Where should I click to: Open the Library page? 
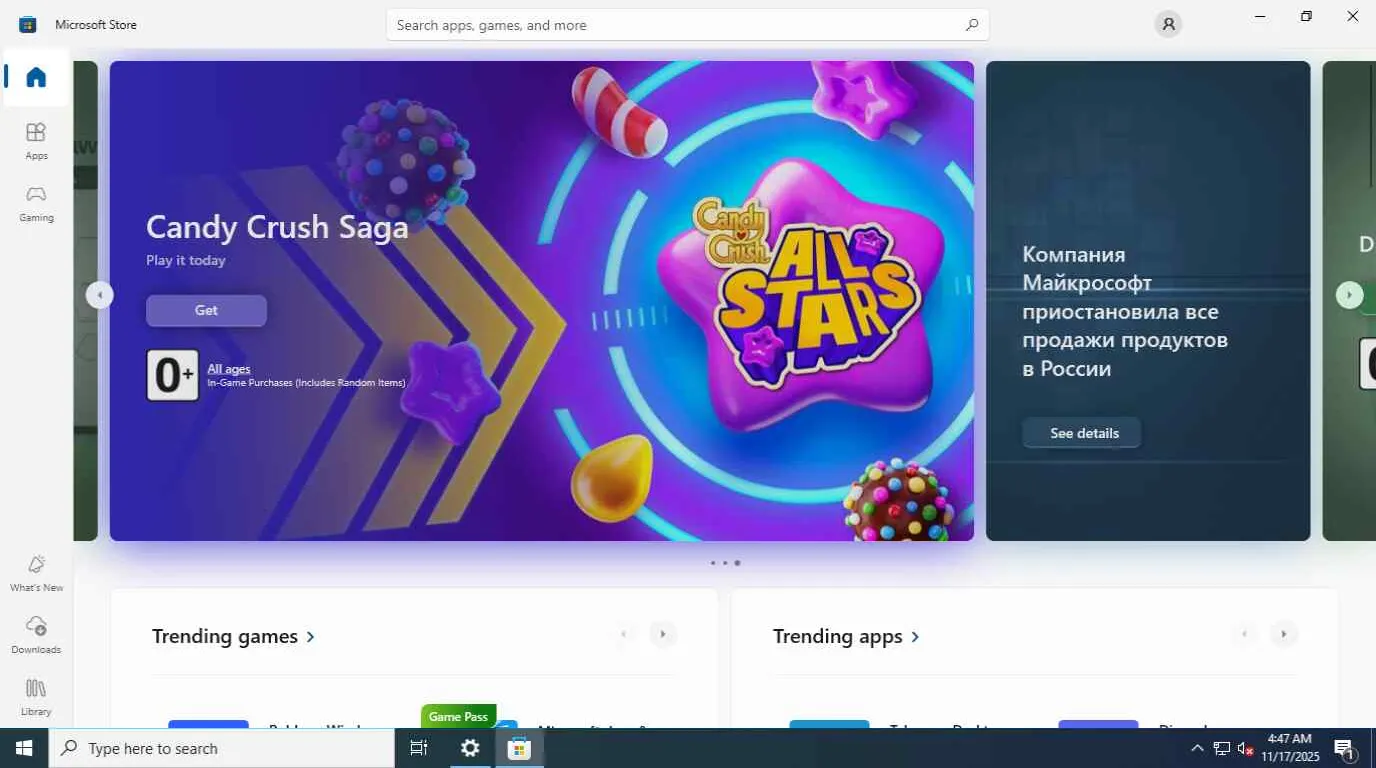36,697
